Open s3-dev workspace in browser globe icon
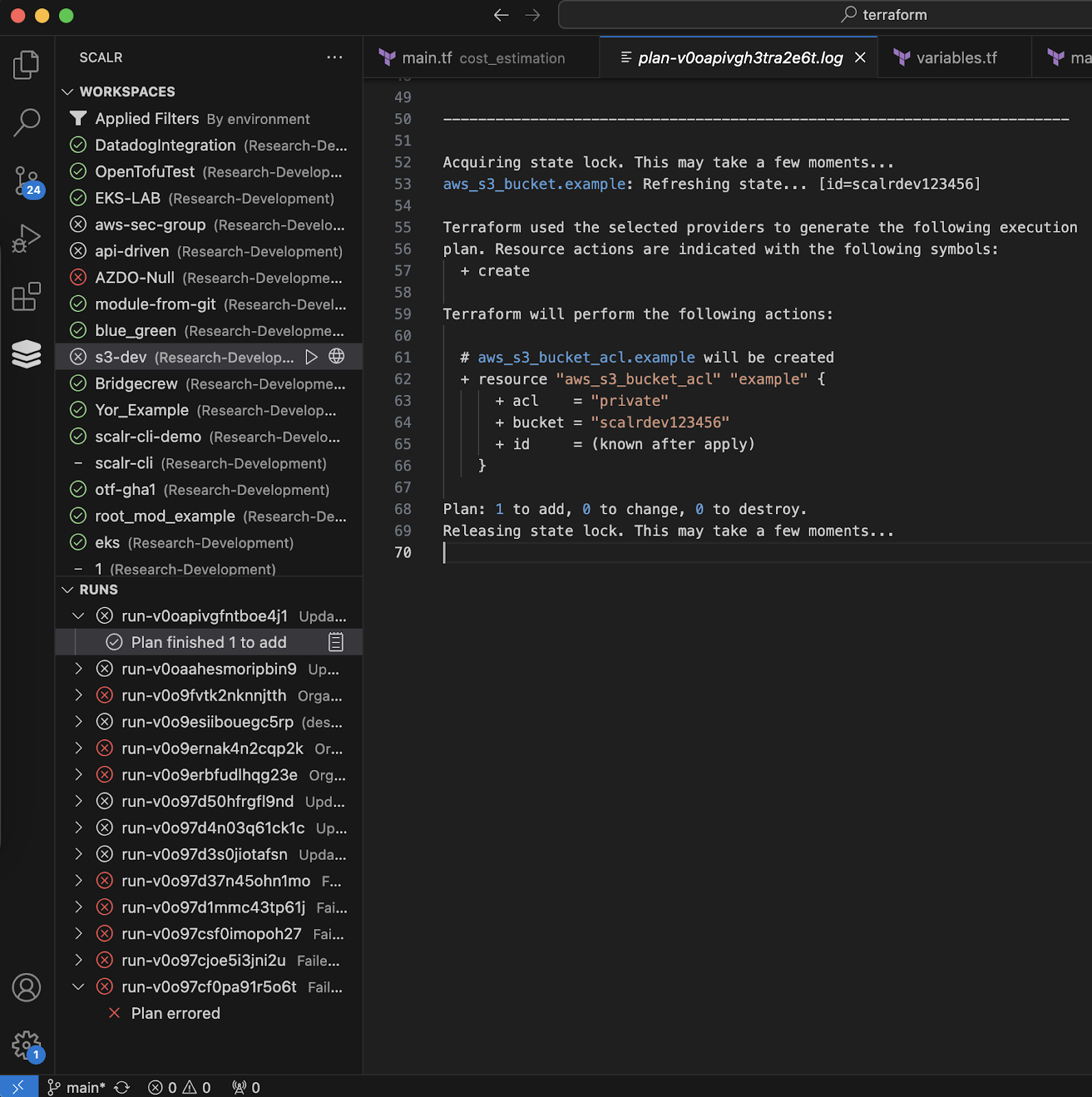This screenshot has width=1092, height=1097. coord(337,357)
